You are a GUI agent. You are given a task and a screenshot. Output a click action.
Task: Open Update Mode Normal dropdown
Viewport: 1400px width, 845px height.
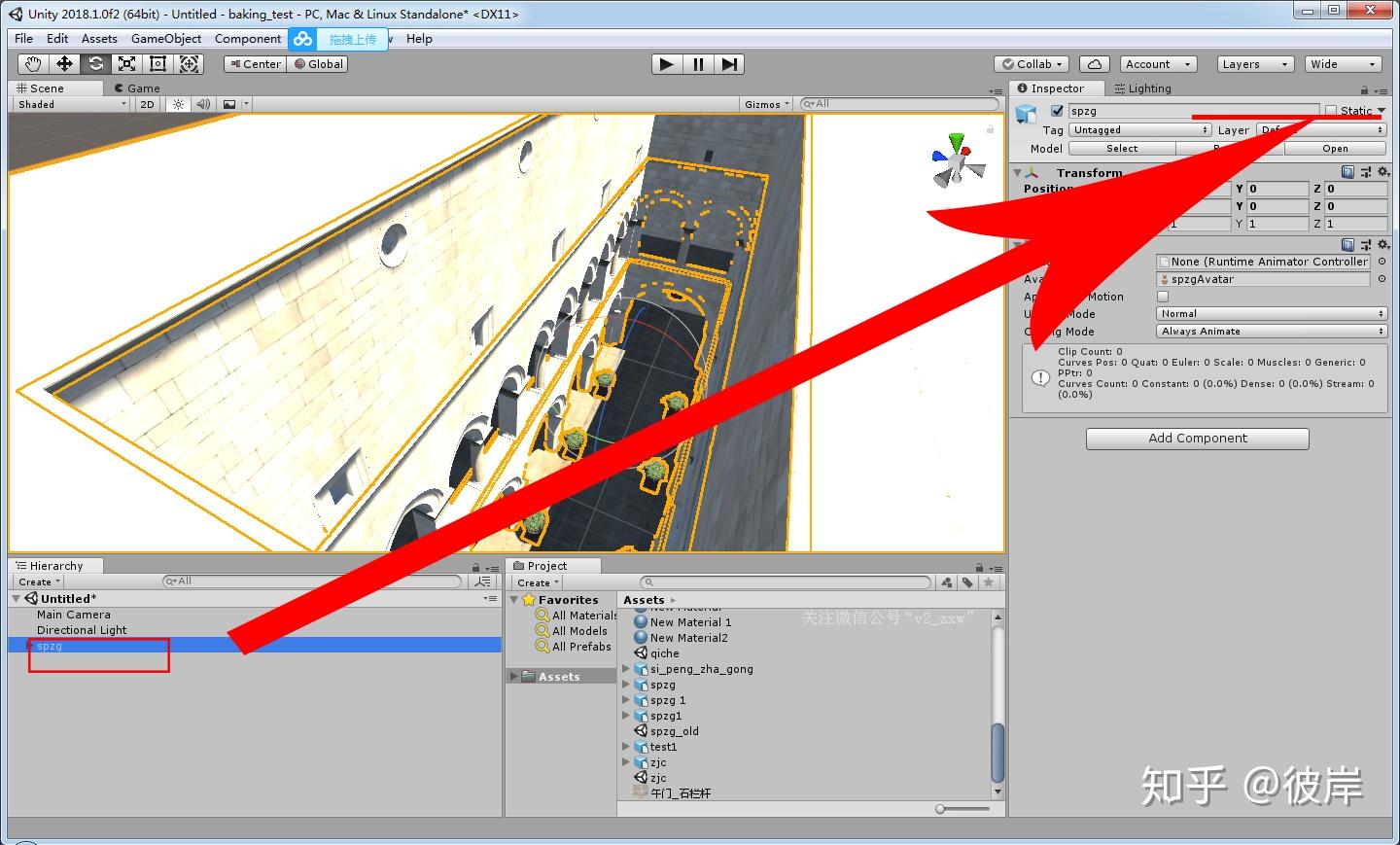click(1272, 314)
